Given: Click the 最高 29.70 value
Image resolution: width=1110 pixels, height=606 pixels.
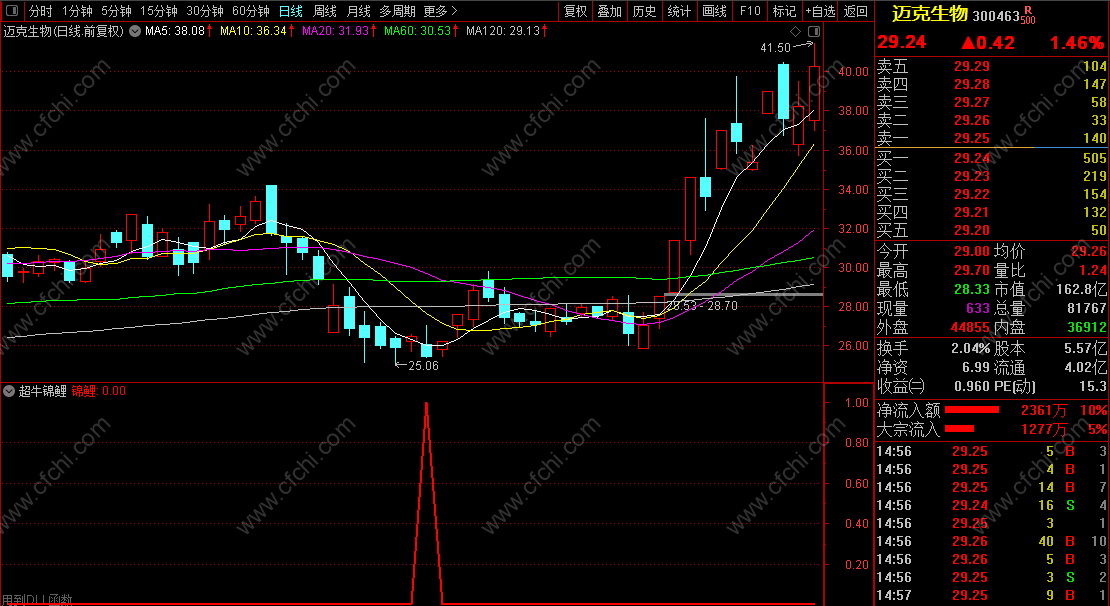Looking at the screenshot, I should pyautogui.click(x=971, y=270).
